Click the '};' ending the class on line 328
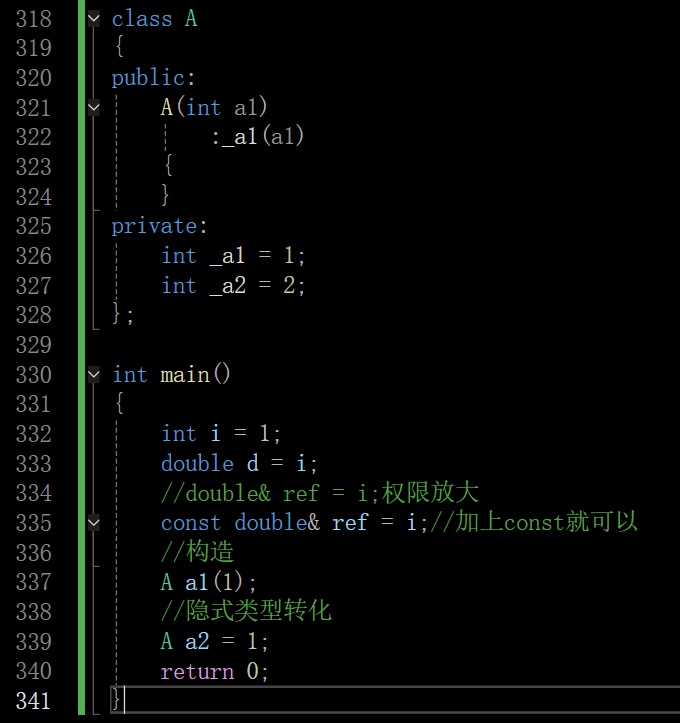Viewport: 680px width, 723px height. [123, 314]
